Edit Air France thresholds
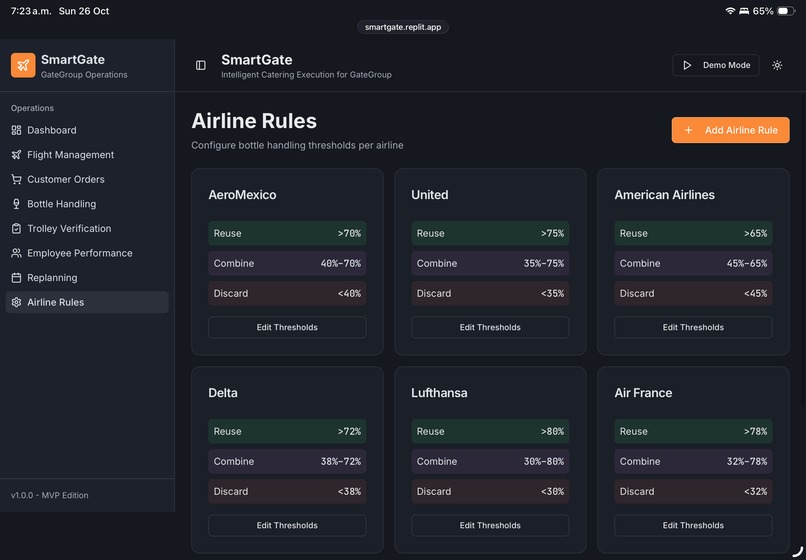Screen dimensions: 806x560 693,526
